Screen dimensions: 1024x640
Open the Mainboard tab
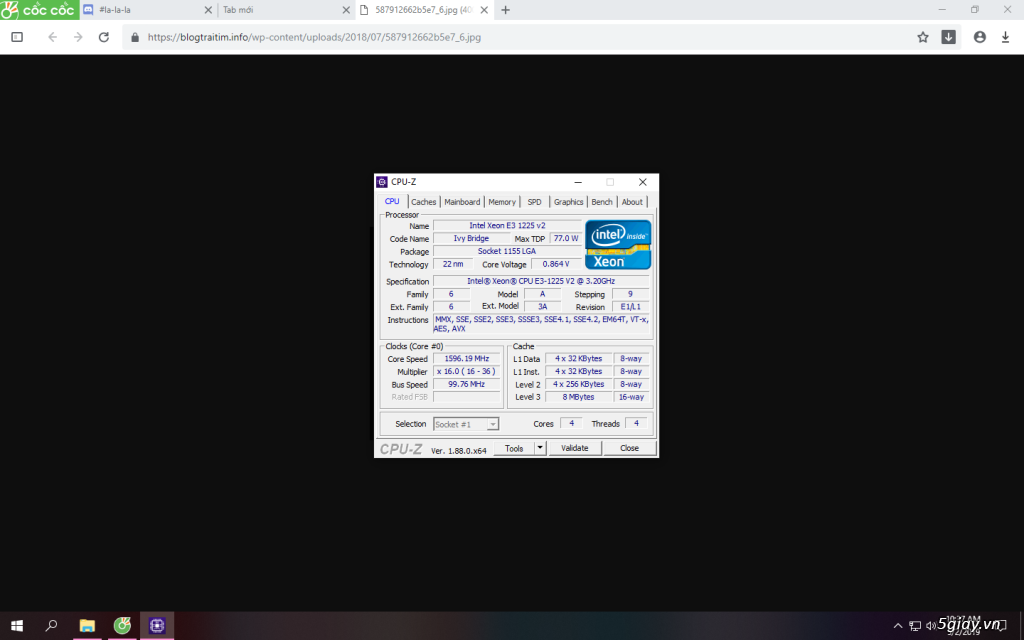tap(462, 202)
